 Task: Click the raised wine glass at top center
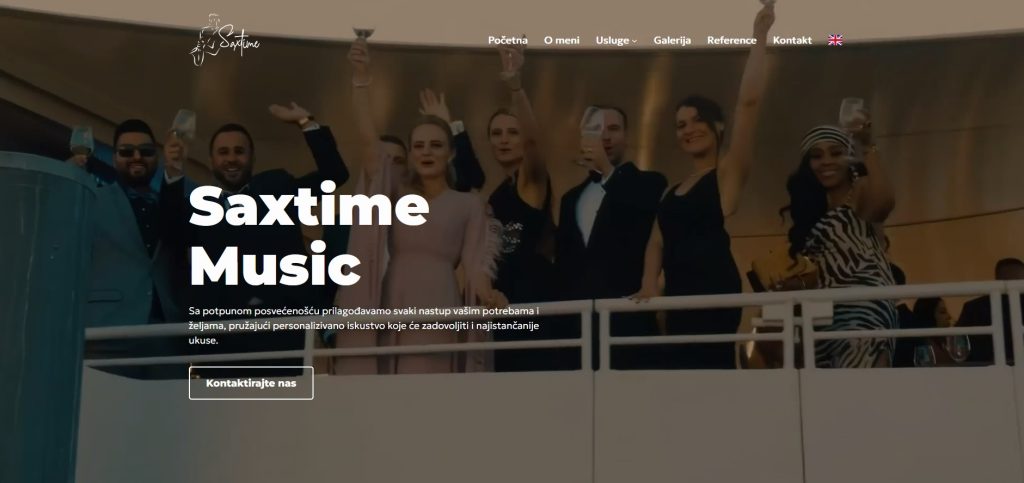pyautogui.click(x=364, y=33)
